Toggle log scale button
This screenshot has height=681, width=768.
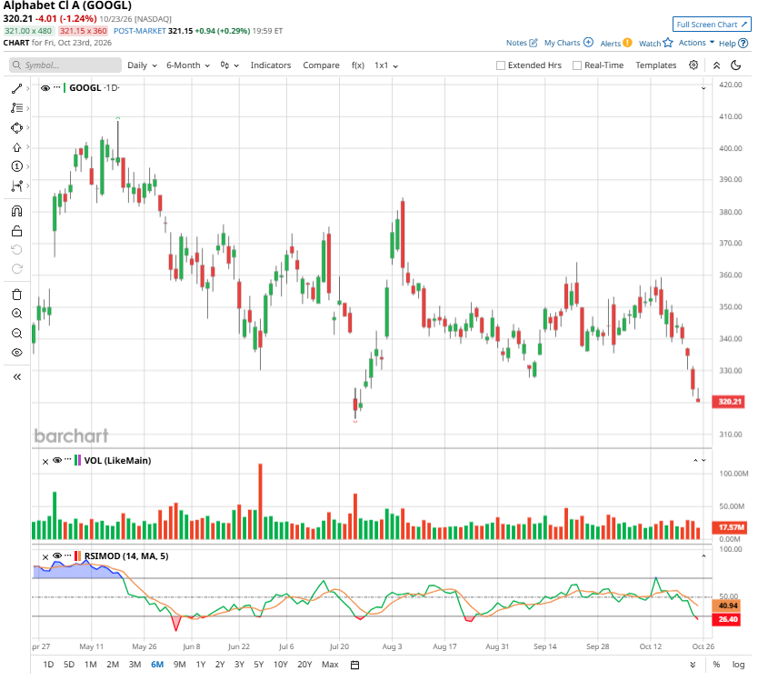tap(738, 665)
